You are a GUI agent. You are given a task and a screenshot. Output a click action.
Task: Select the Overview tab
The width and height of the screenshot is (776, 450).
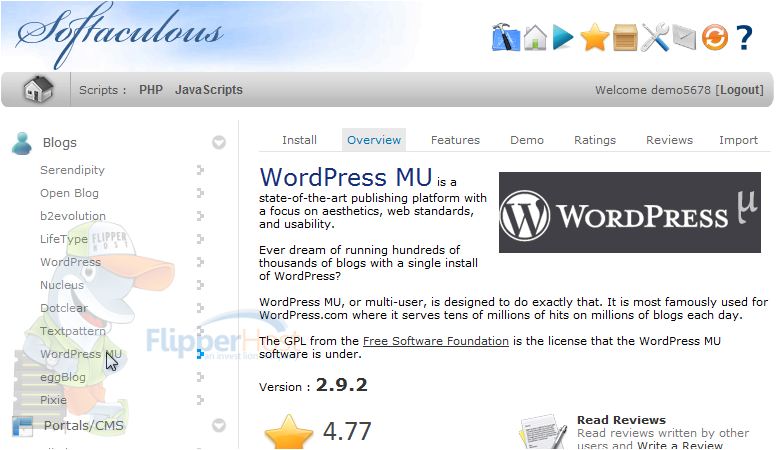[x=374, y=140]
